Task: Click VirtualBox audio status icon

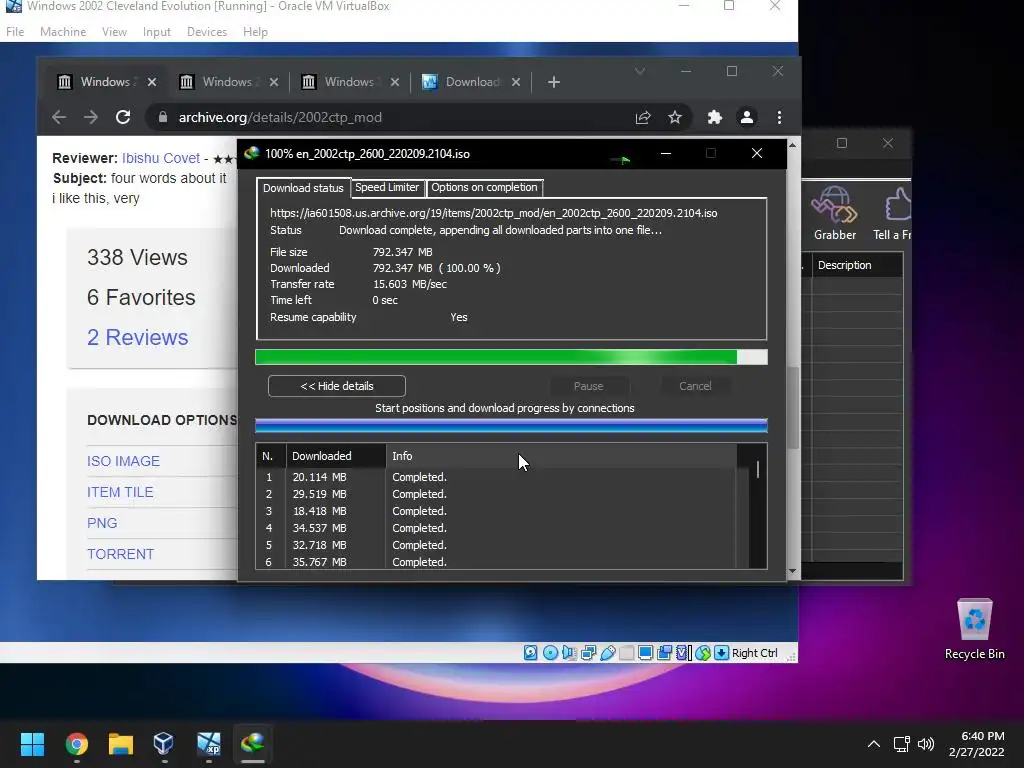Action: point(569,652)
